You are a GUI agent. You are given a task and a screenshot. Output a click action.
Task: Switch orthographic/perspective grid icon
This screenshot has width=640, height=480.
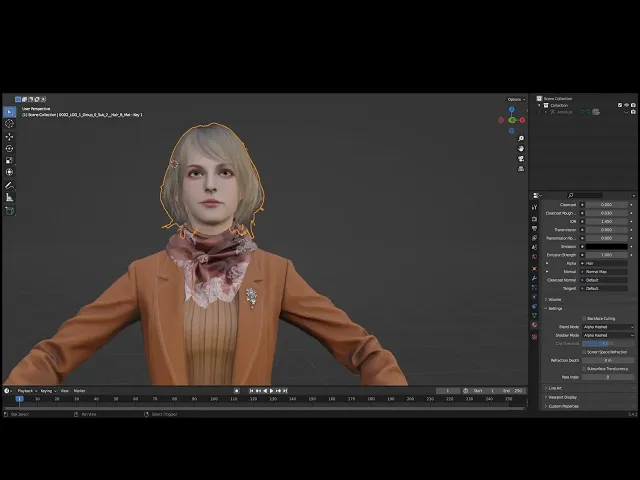pos(521,169)
